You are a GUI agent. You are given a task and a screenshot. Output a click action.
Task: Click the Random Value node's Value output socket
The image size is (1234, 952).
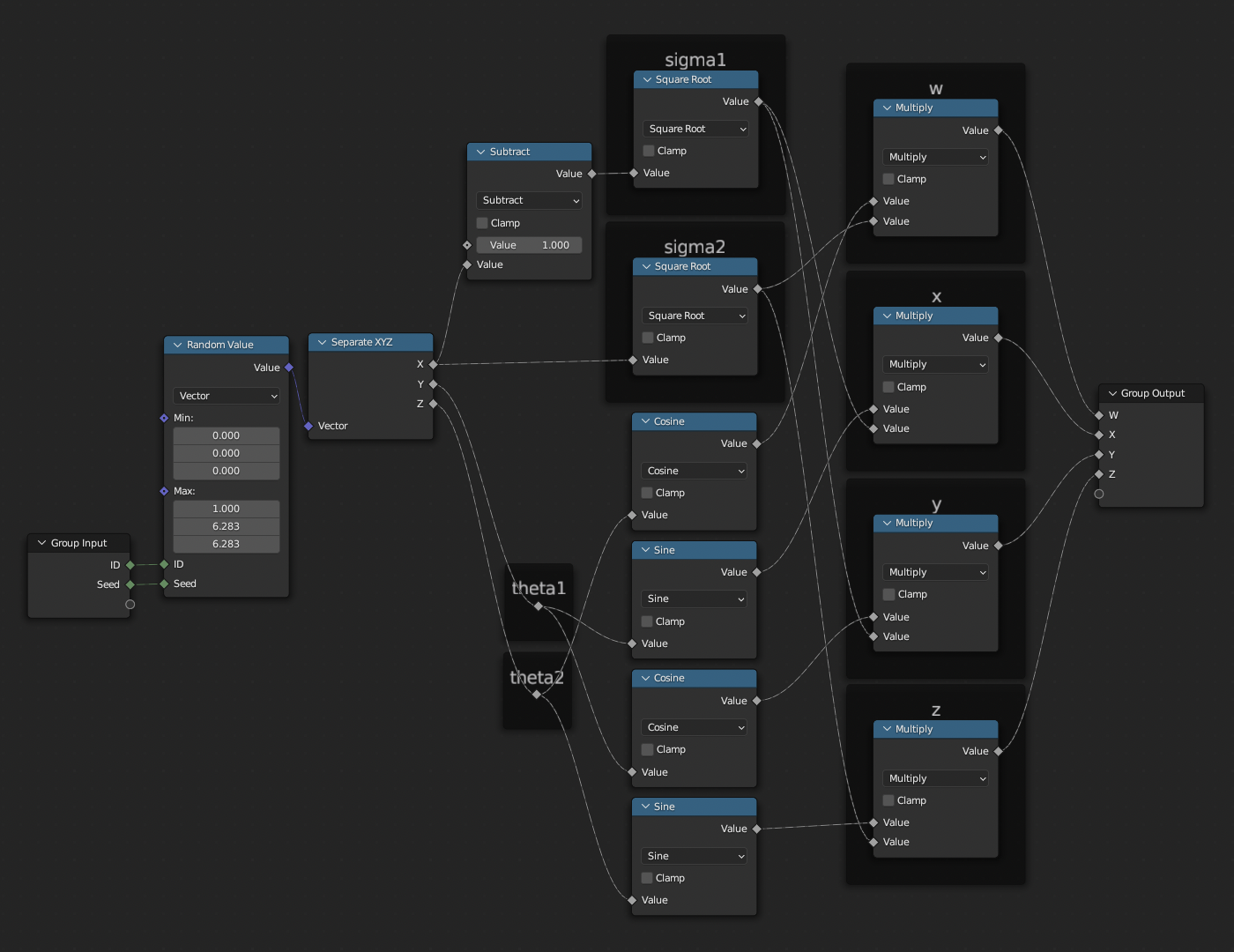coord(289,368)
